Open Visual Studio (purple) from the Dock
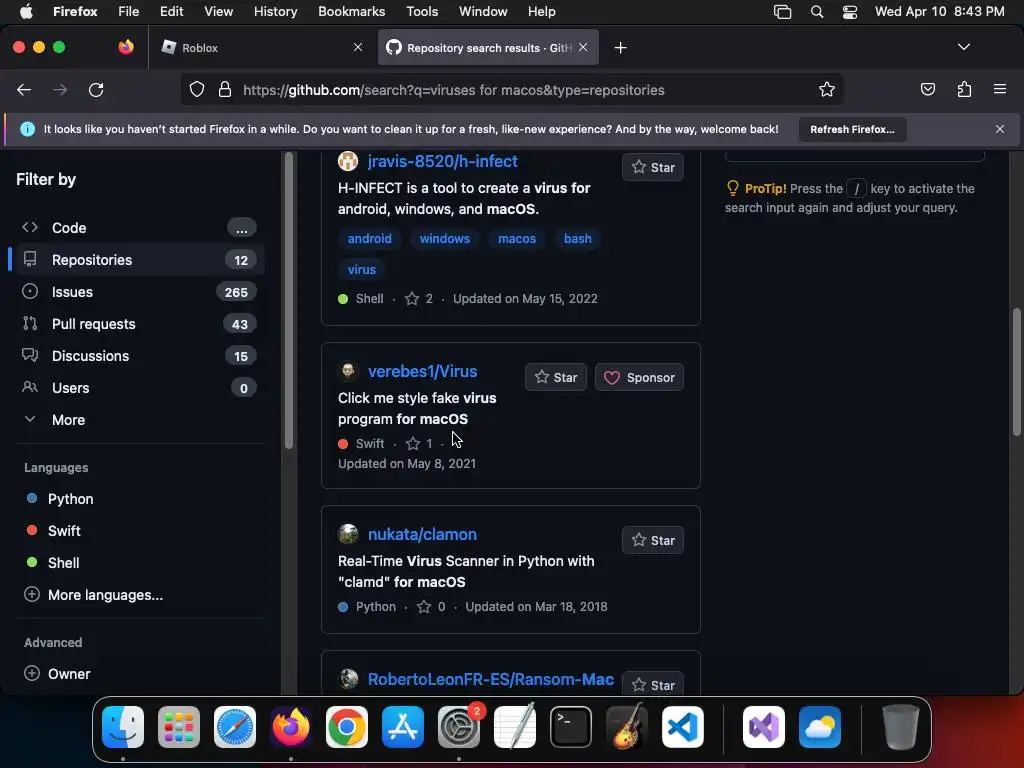 coord(764,727)
